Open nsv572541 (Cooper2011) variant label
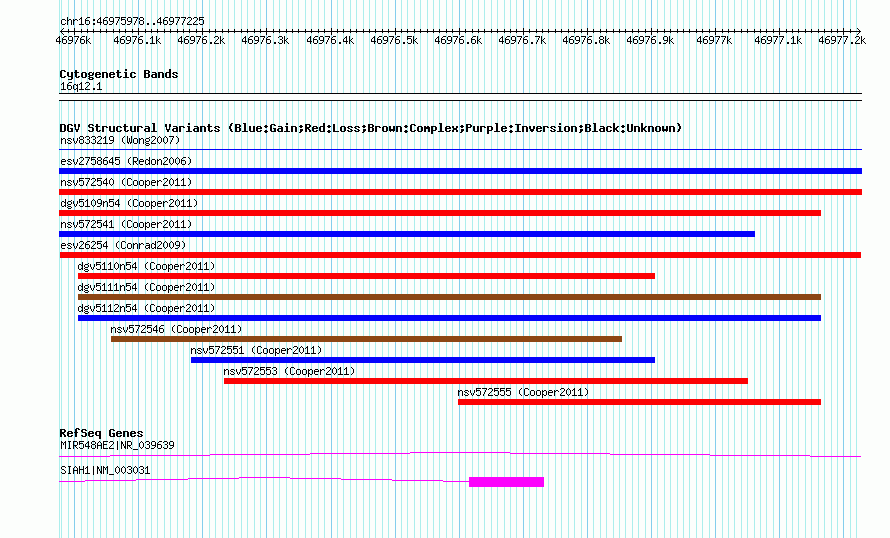The height and width of the screenshot is (538, 890). coord(126,224)
